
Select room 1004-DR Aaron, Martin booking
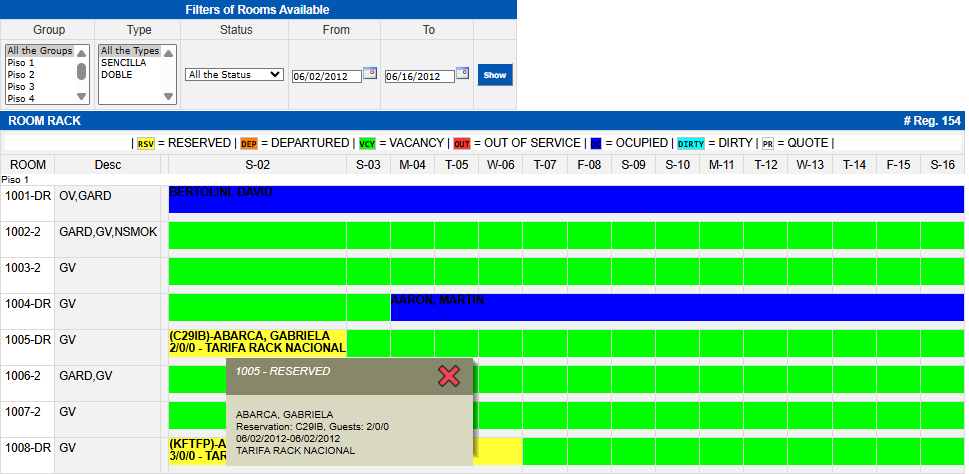coord(676,307)
